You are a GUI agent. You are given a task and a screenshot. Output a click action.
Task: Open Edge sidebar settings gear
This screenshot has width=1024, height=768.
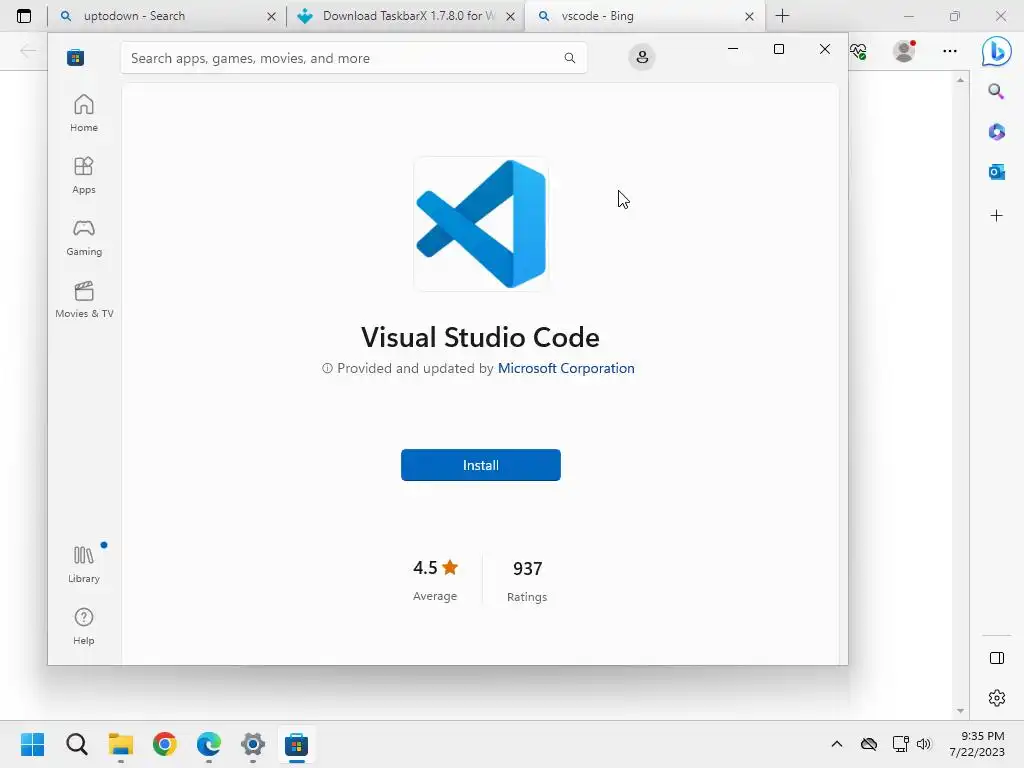pos(997,697)
